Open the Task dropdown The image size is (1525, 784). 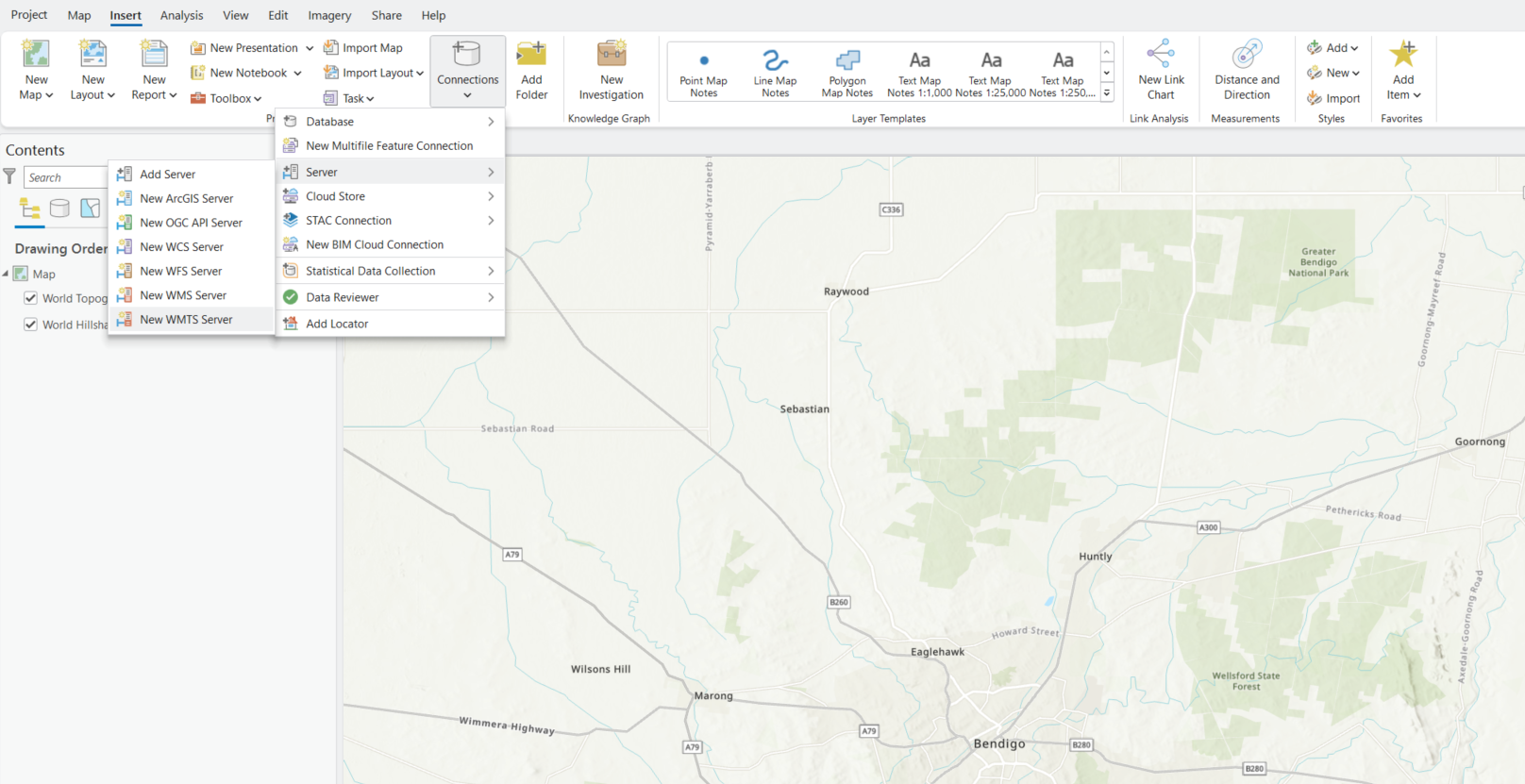pos(348,98)
